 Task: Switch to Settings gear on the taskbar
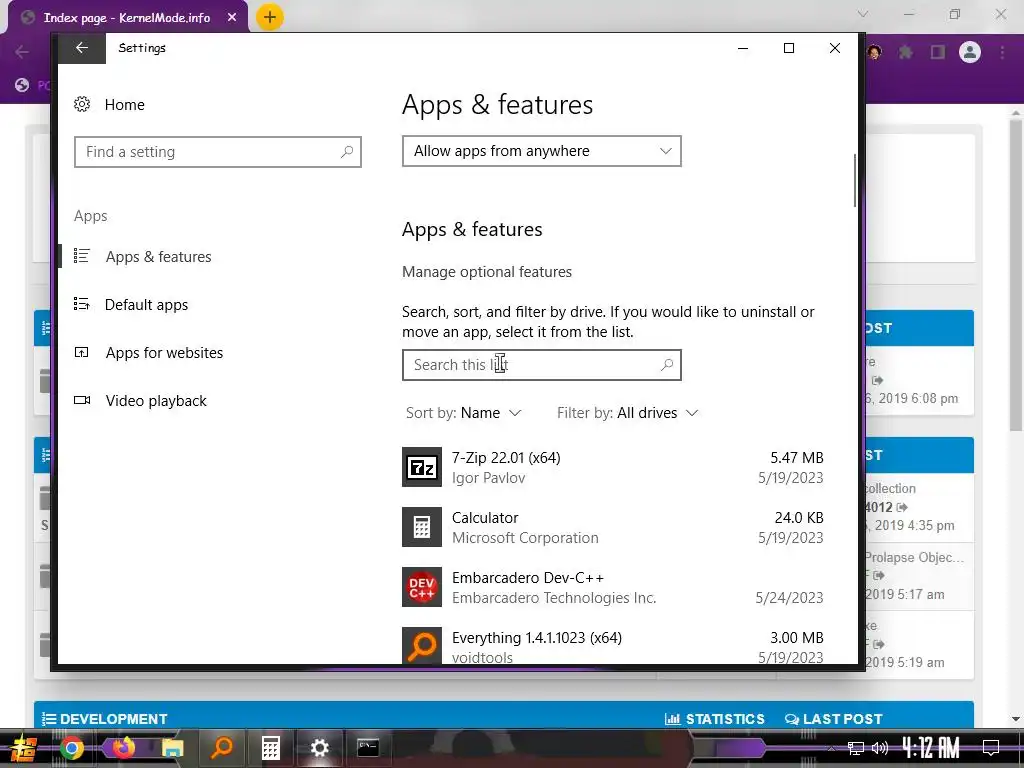click(x=319, y=748)
